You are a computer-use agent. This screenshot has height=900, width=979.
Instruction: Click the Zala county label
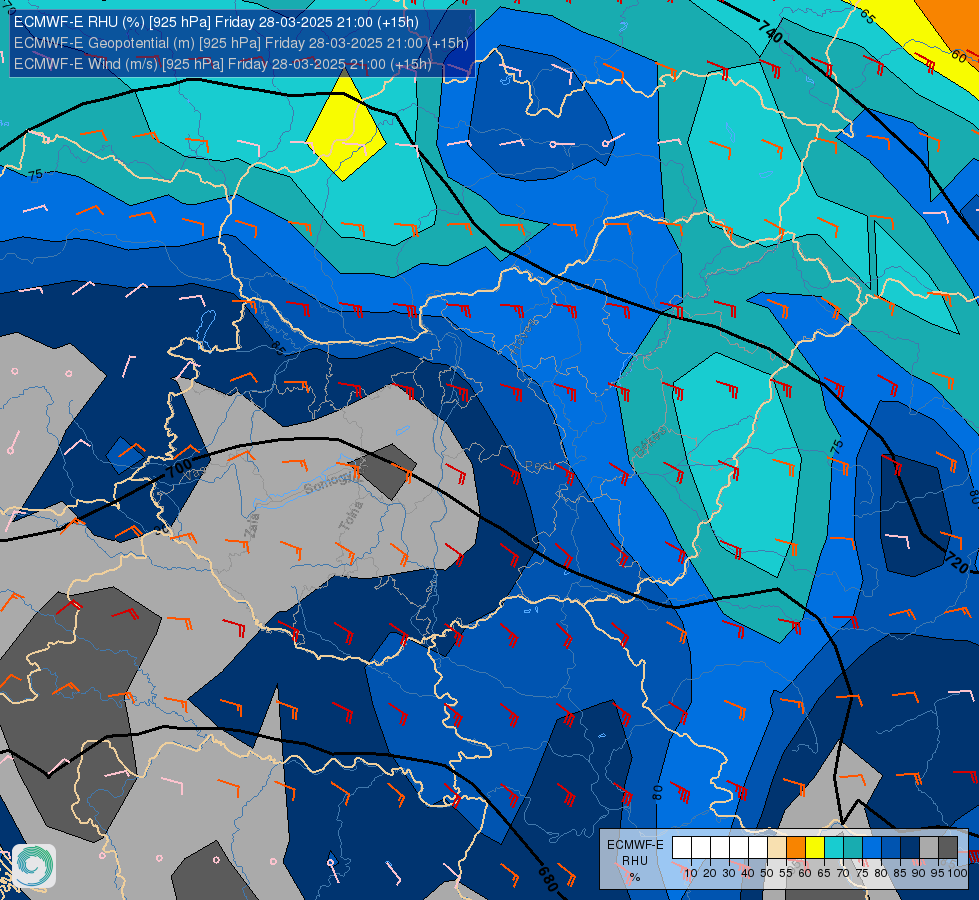coord(252,525)
